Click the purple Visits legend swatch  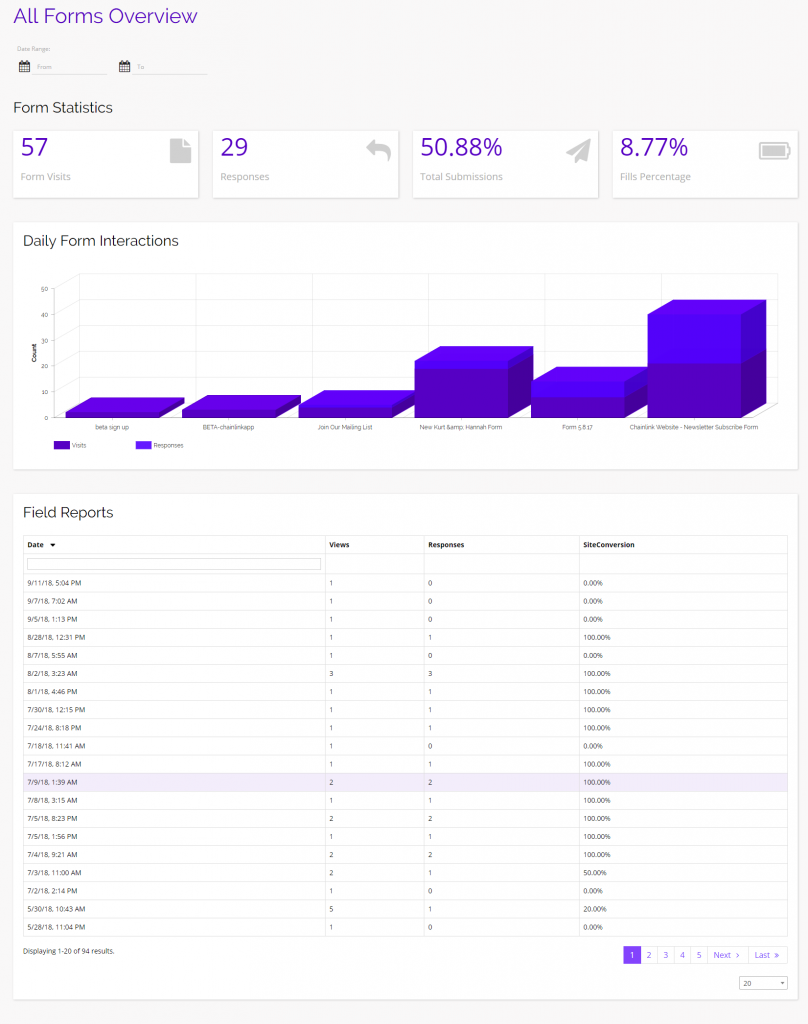[60, 445]
